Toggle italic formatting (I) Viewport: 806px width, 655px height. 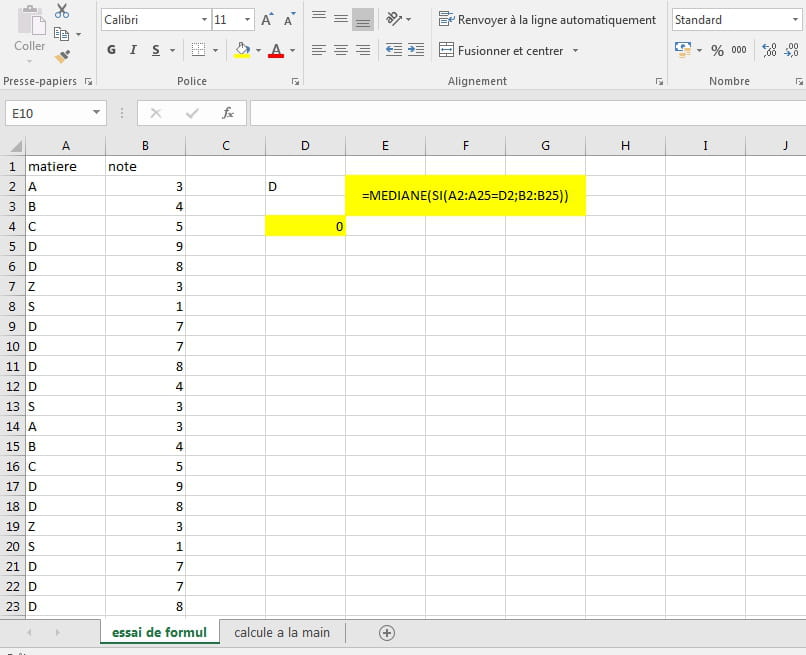click(133, 50)
